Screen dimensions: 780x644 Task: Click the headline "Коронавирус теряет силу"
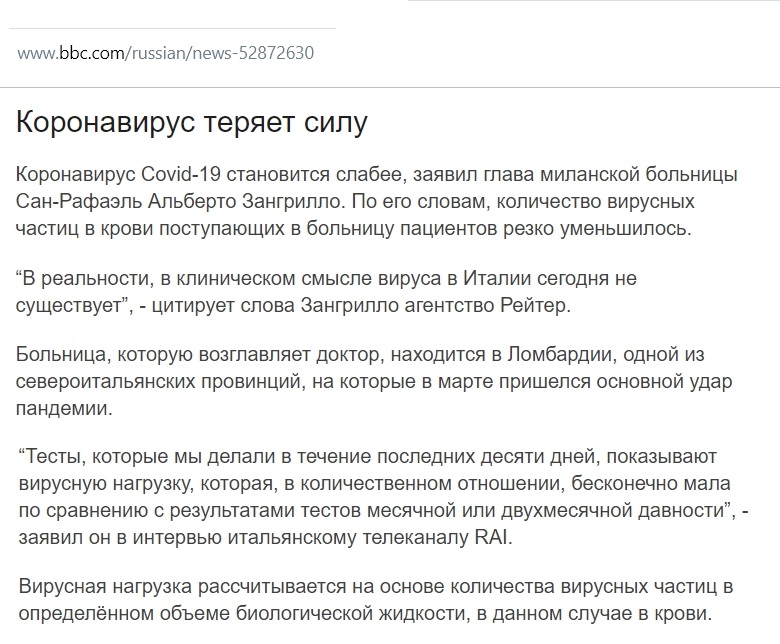click(x=192, y=121)
